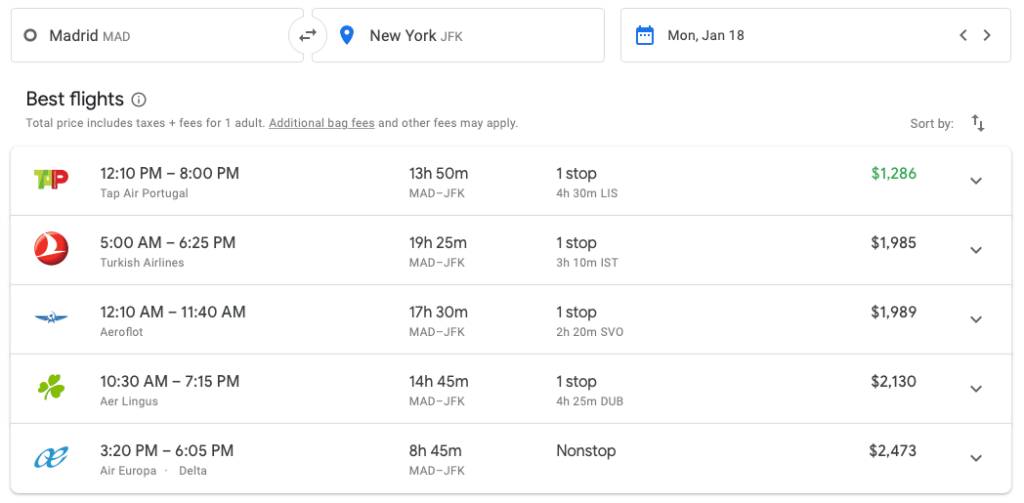This screenshot has height=503, width=1024.
Task: Edit the Madrid MAD origin field
Action: pos(150,36)
